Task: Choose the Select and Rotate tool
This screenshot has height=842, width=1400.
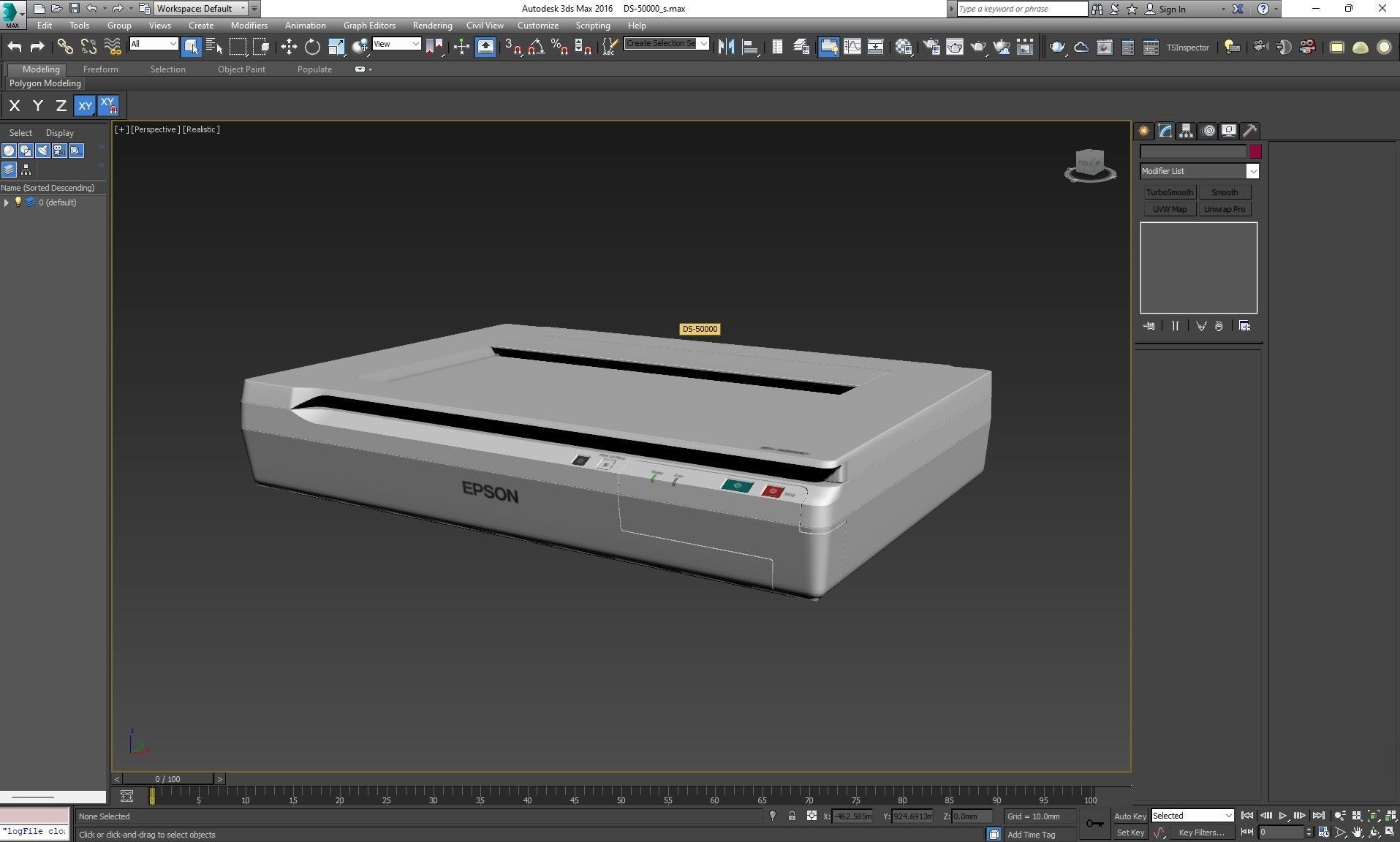Action: pyautogui.click(x=312, y=47)
